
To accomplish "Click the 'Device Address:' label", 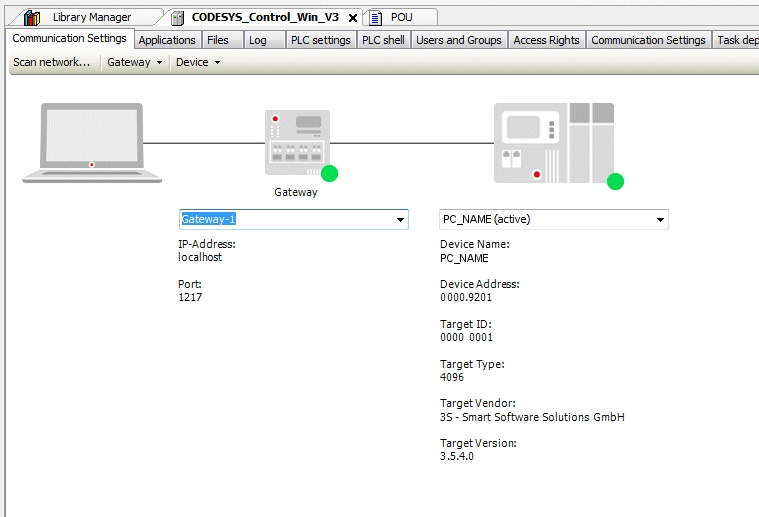I will coord(480,284).
